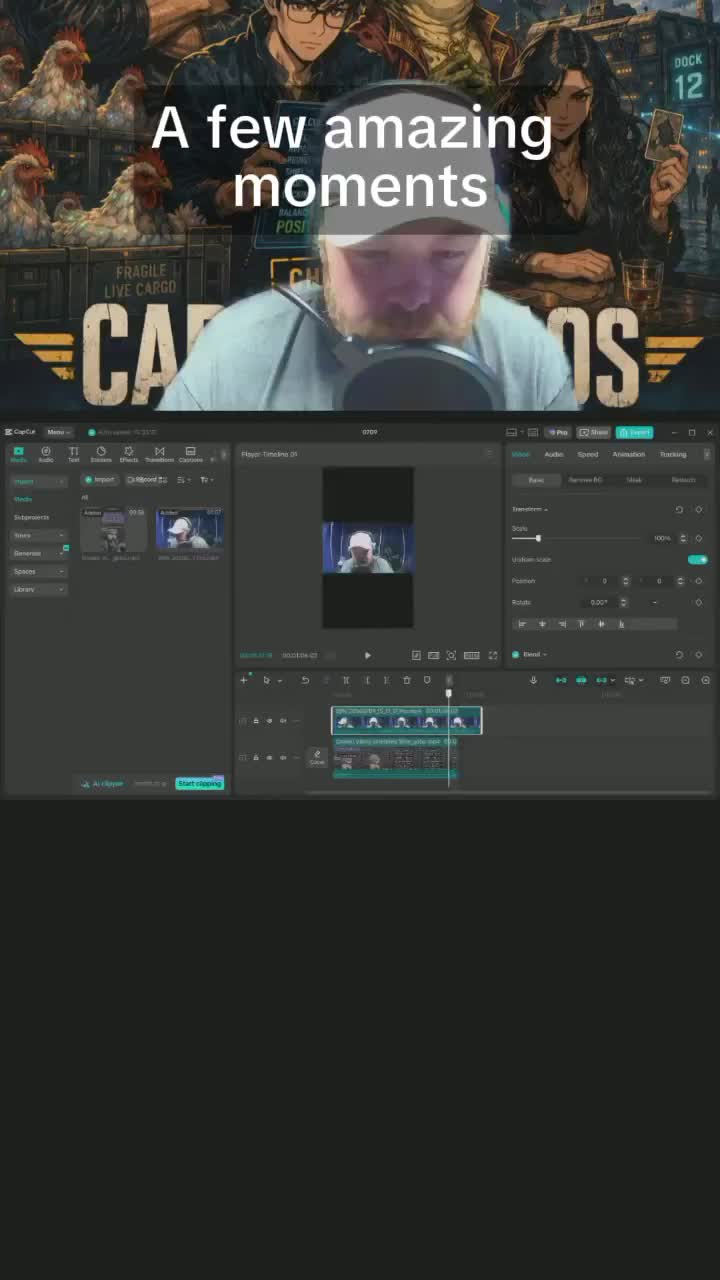Click the microphone voiceover record icon
The height and width of the screenshot is (1280, 720).
coord(533,680)
